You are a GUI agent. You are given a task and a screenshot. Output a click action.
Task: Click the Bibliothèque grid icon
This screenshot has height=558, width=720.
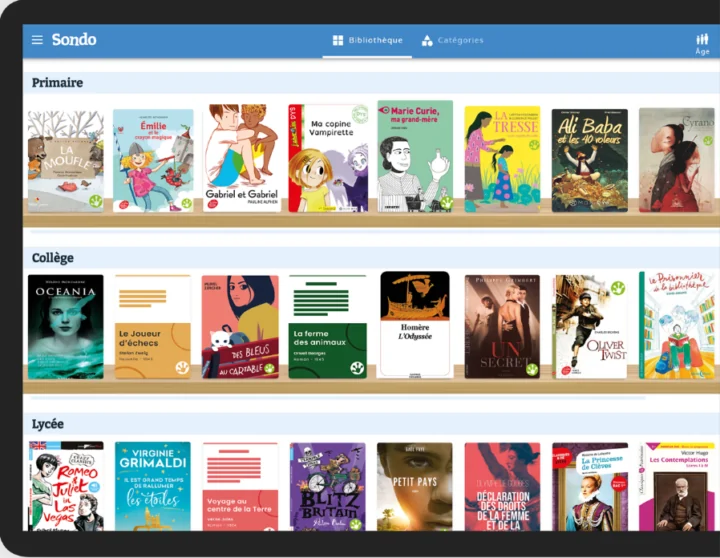tap(338, 40)
